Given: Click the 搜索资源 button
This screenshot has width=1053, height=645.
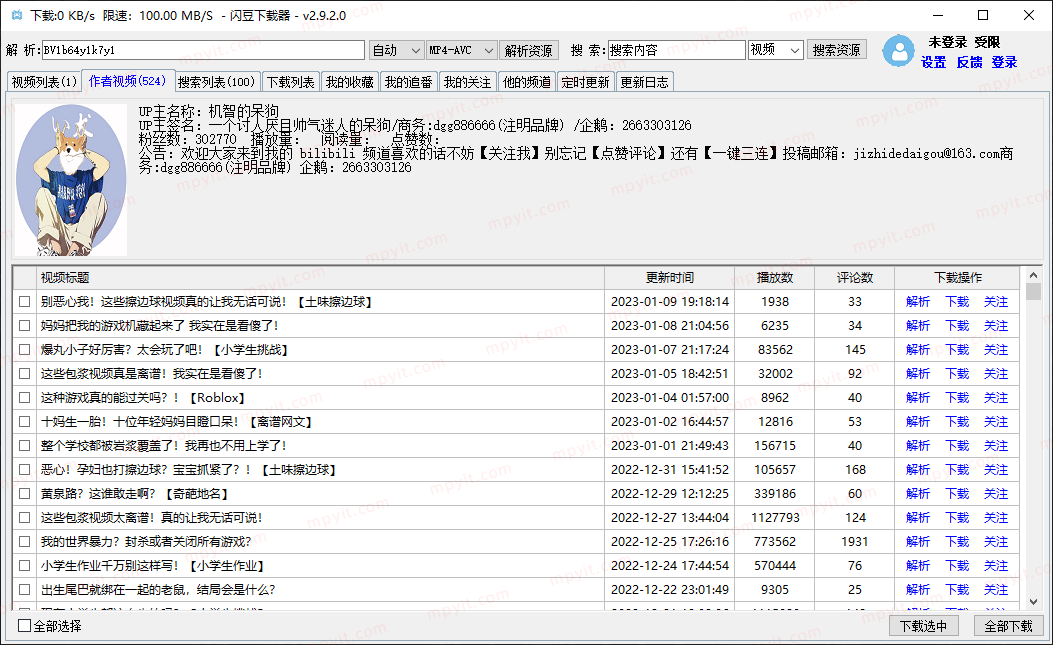Looking at the screenshot, I should [x=836, y=50].
